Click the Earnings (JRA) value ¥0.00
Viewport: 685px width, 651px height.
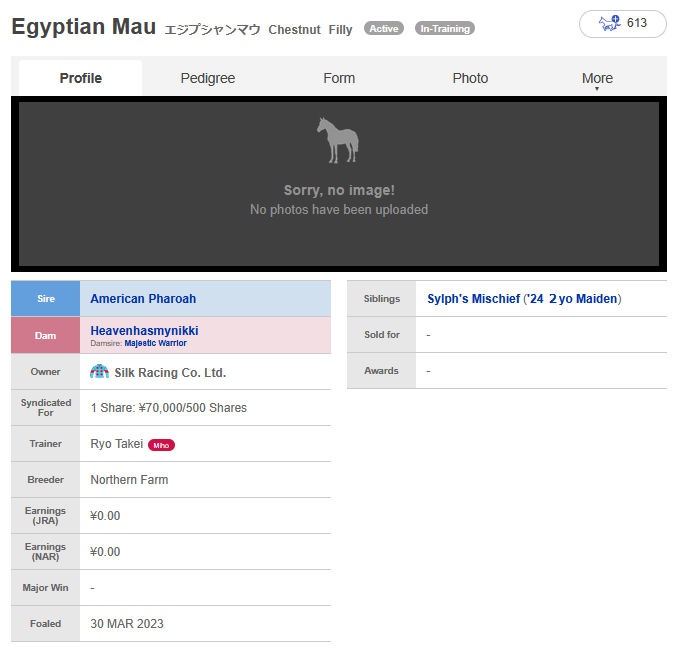[105, 516]
